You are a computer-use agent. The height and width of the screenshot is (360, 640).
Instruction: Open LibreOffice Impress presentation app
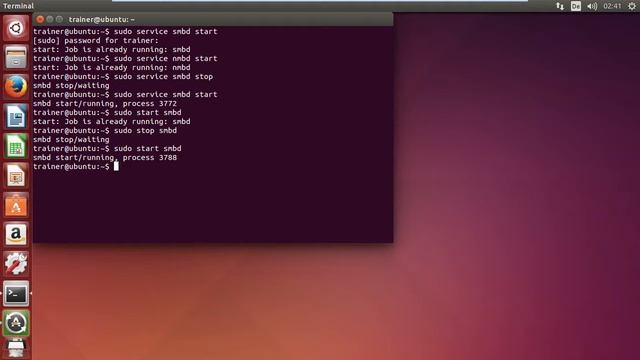16,176
